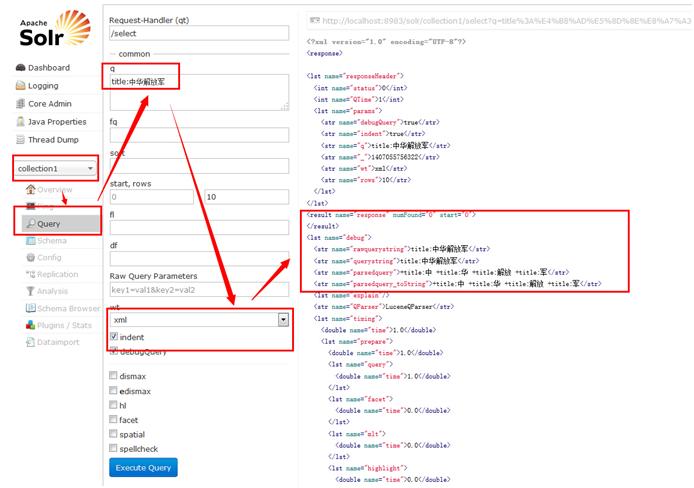Click the rawquerystring line in response
This screenshot has height=488, width=694.
(402, 249)
